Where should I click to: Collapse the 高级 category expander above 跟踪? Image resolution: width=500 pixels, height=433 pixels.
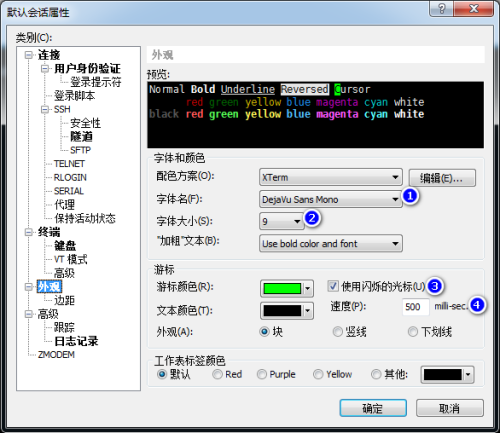[x=29, y=314]
